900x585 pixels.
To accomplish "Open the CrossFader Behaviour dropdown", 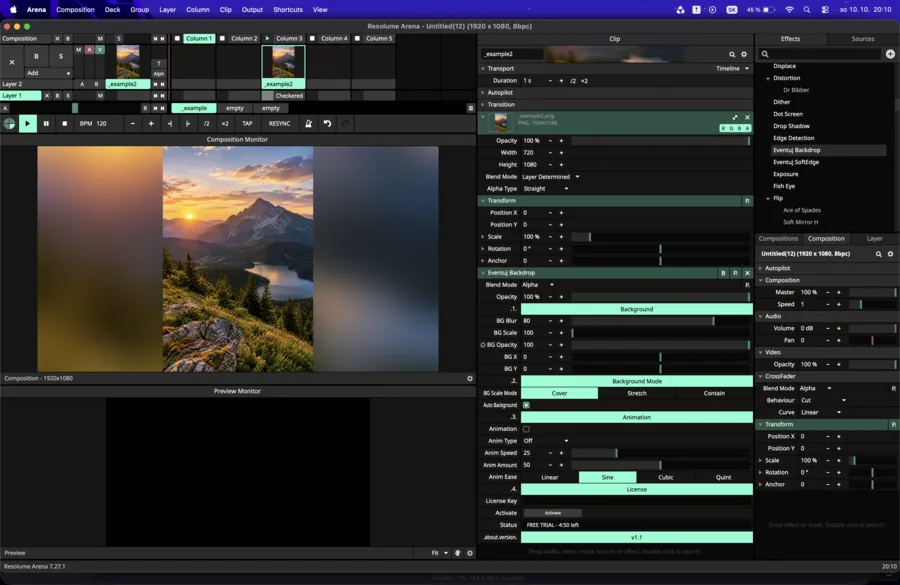I will [823, 401].
